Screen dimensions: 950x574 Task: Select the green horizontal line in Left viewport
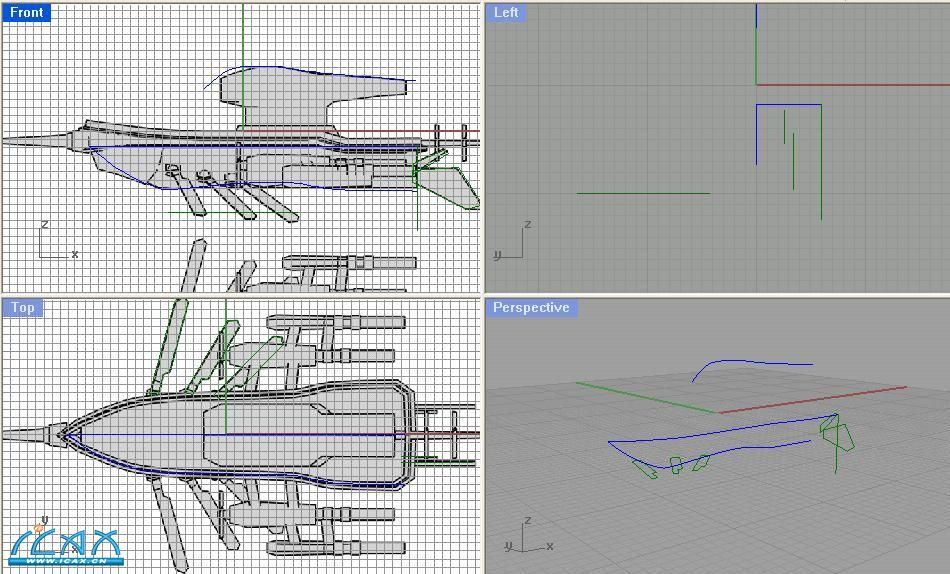tap(643, 193)
